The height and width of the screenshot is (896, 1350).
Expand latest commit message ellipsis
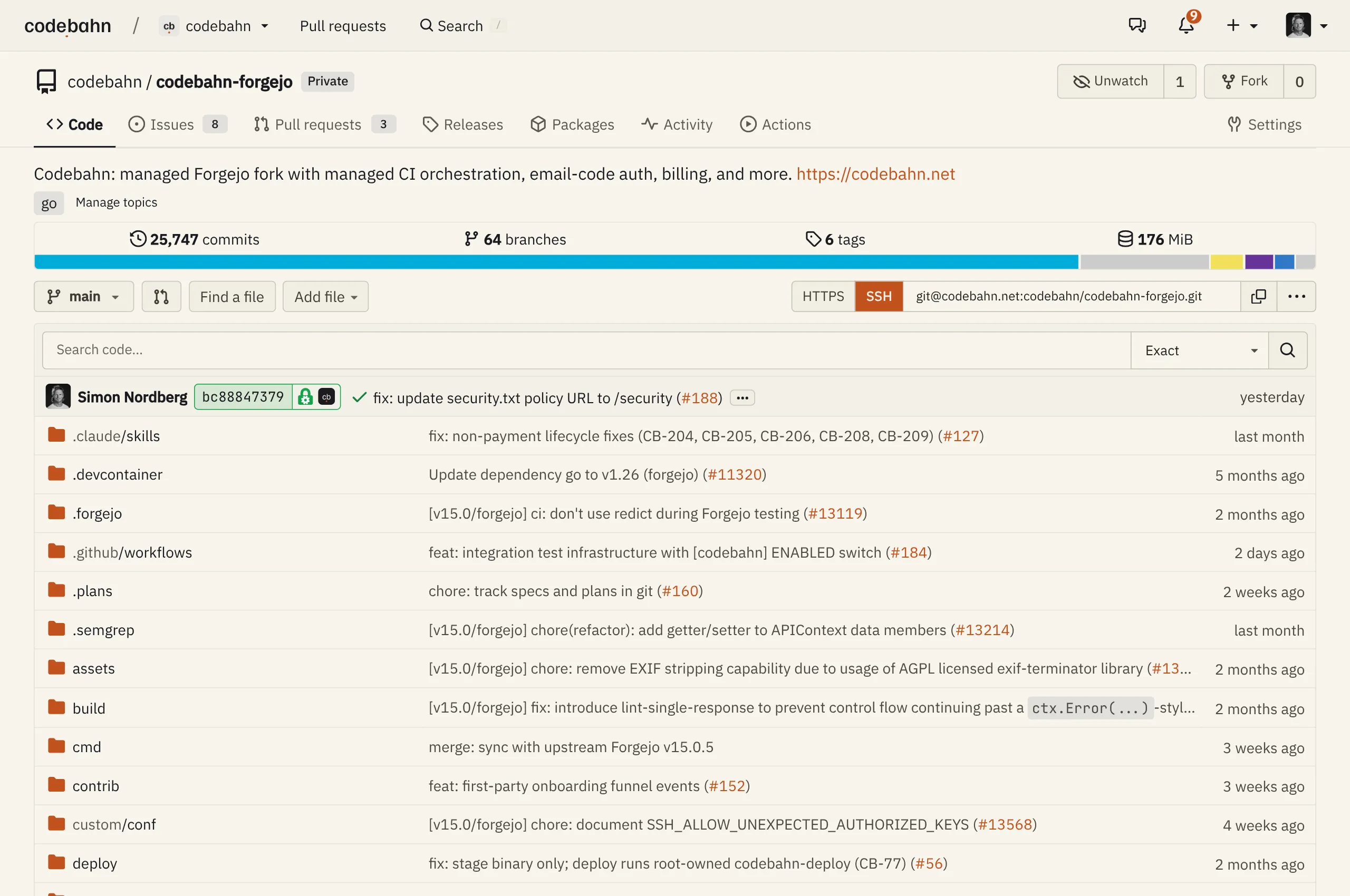point(742,398)
